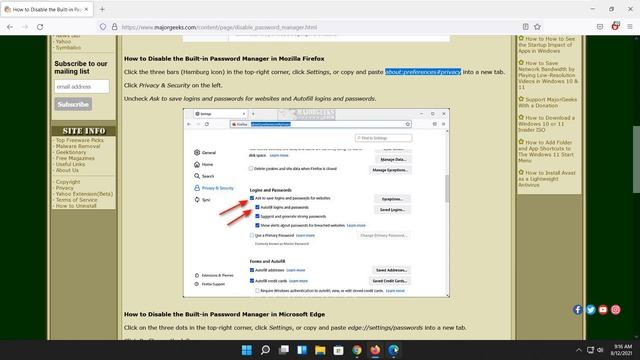Switch to Firefox on the taskbar
This screenshot has height=360, width=640.
pyautogui.click(x=375, y=350)
